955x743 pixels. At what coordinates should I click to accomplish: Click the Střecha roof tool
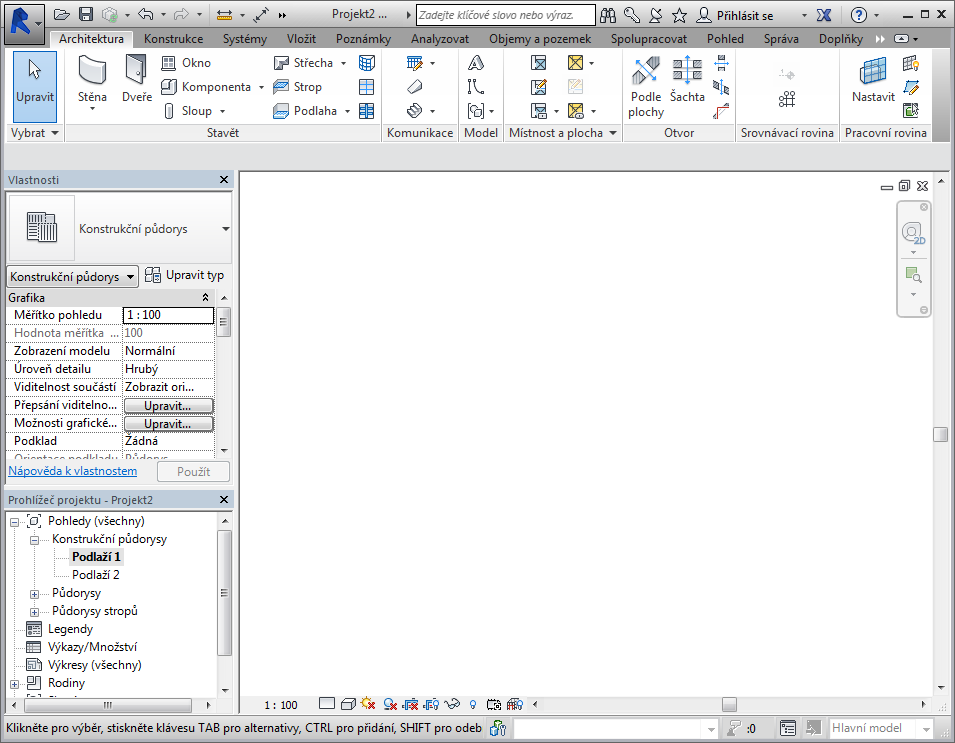(x=304, y=63)
